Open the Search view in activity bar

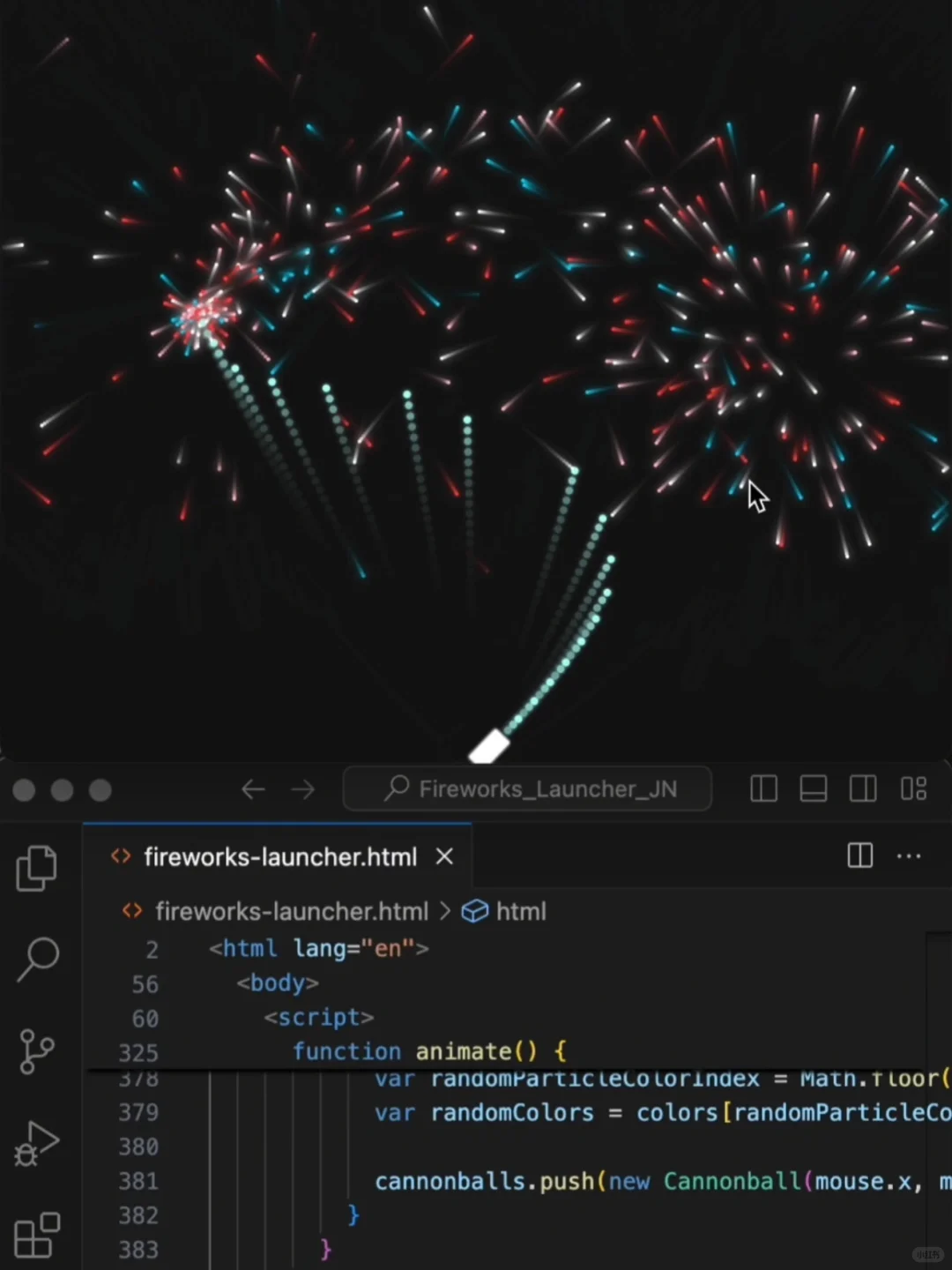37,959
